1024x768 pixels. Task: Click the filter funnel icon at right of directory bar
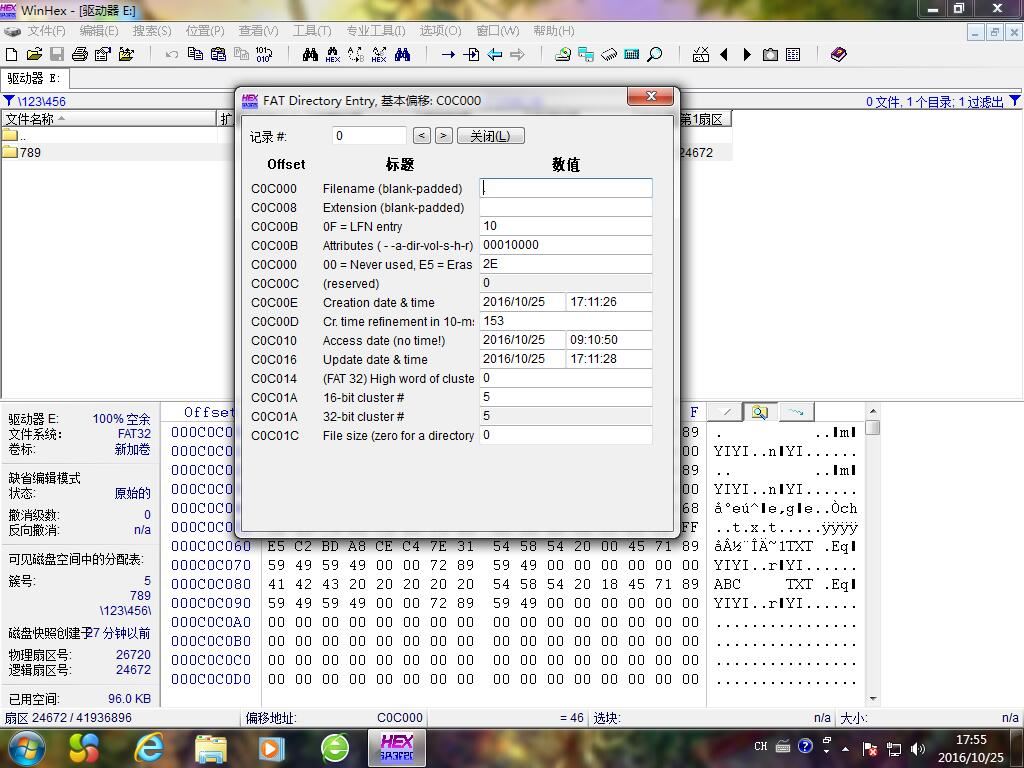(x=1014, y=101)
